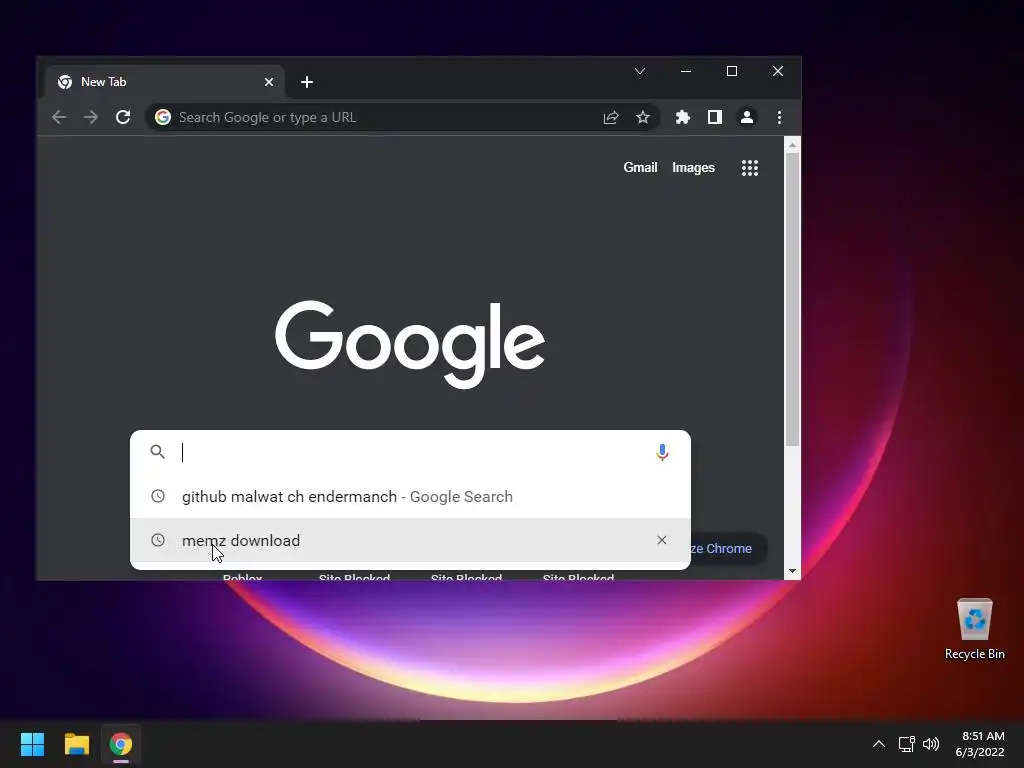
Task: Click the Customize Chrome button
Action: [x=726, y=549]
